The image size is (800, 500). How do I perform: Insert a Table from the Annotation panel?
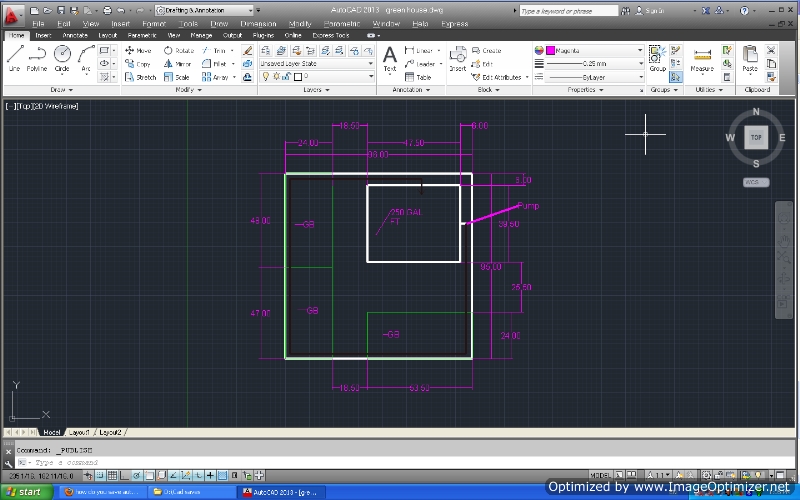(418, 77)
